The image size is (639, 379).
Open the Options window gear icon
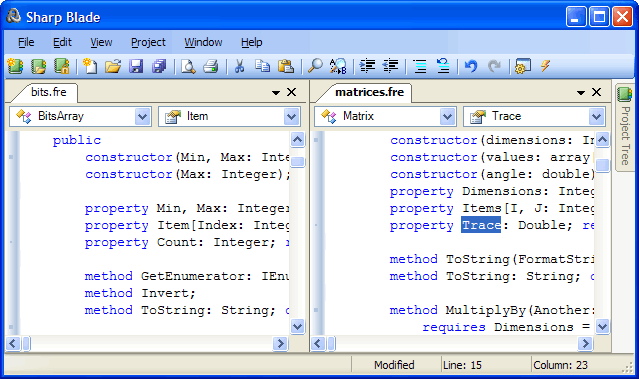(523, 66)
